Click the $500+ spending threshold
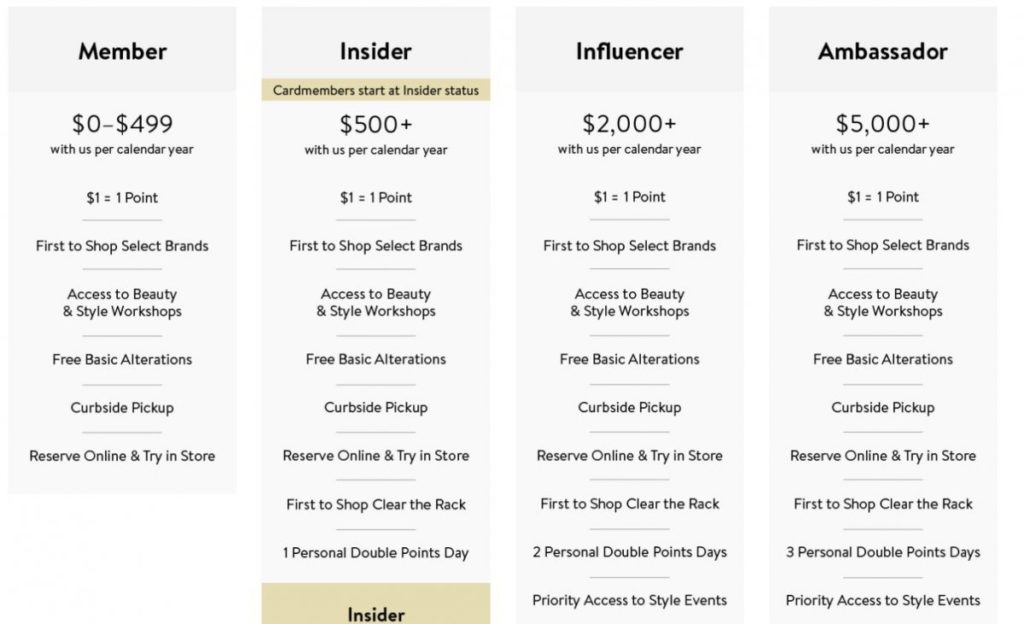 tap(376, 124)
